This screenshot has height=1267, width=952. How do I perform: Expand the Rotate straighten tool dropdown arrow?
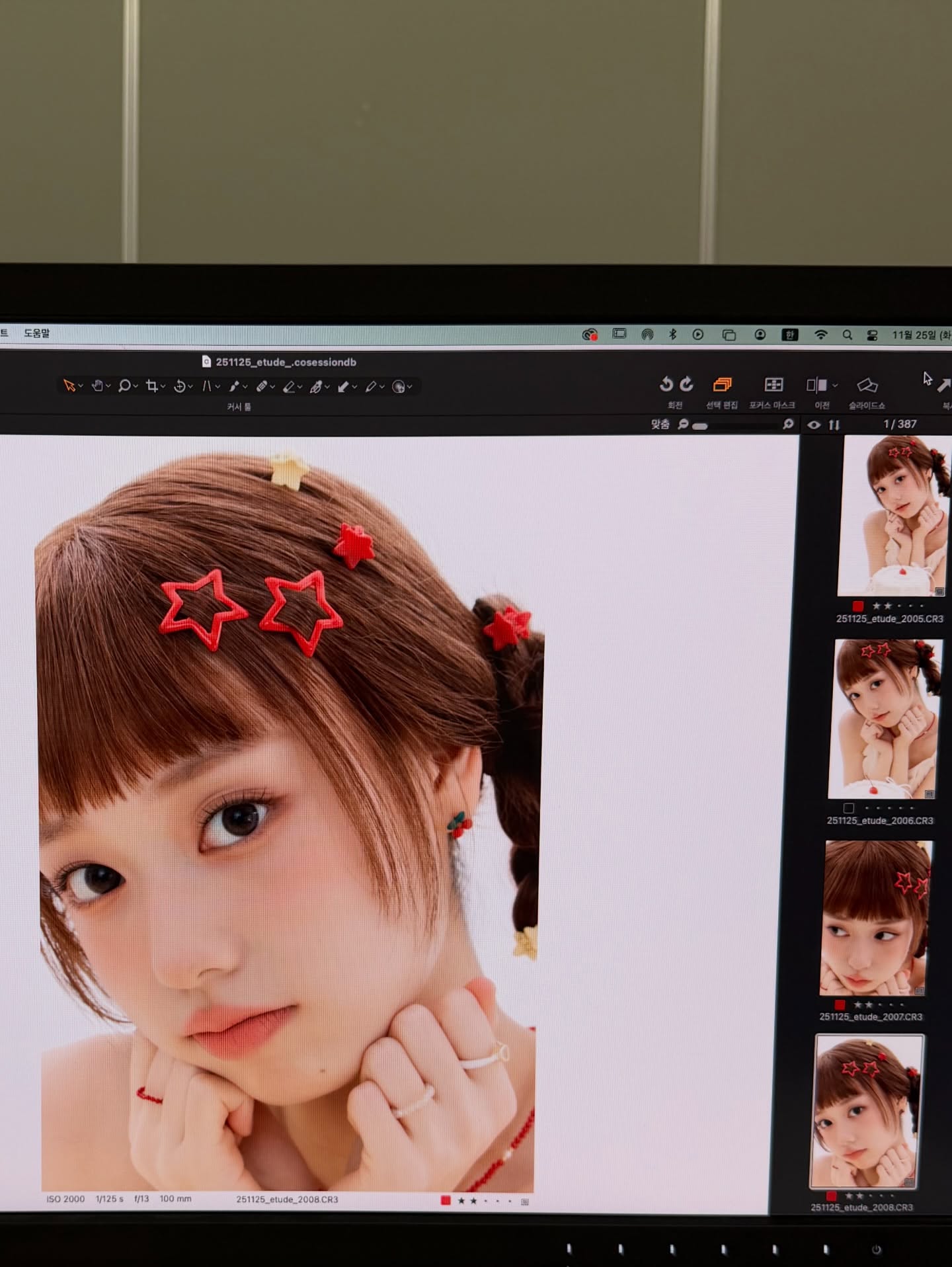pyautogui.click(x=190, y=386)
